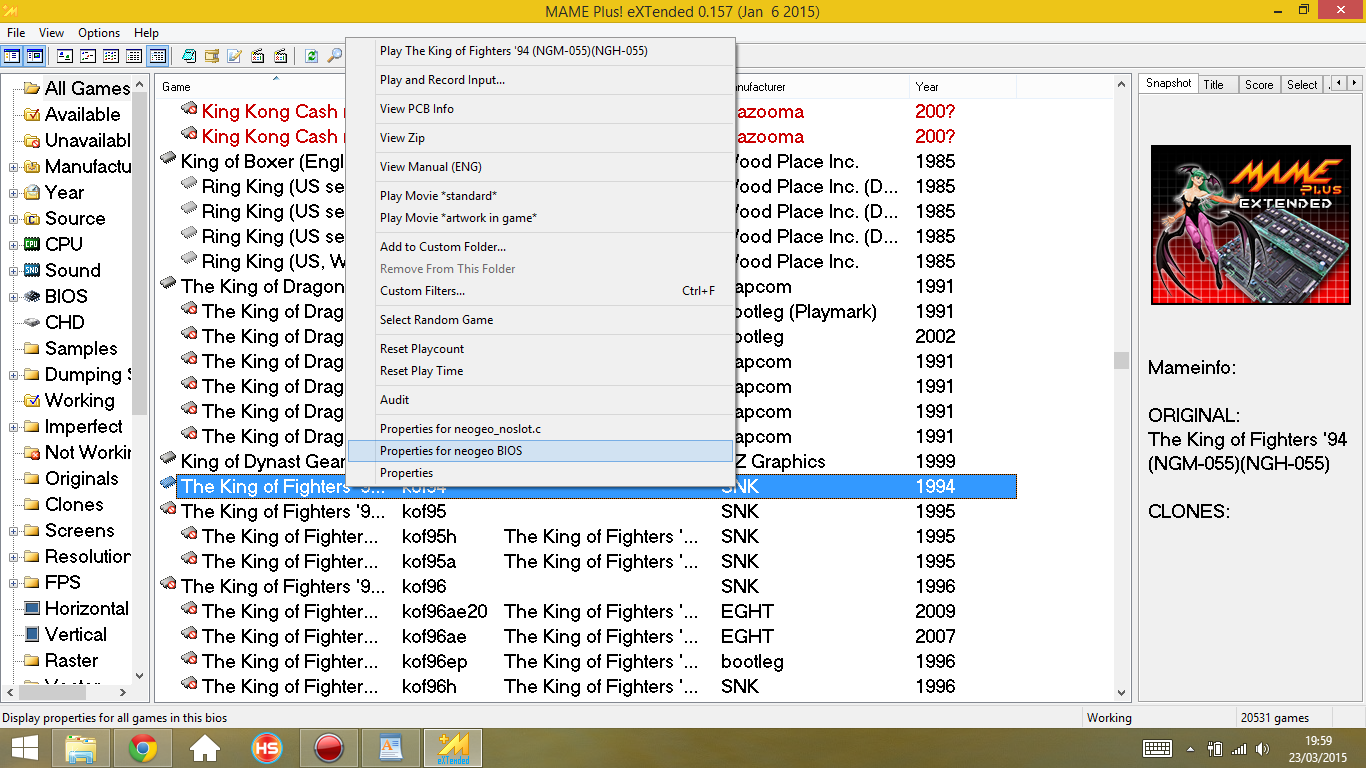Switch to the Score tab
The width and height of the screenshot is (1366, 768).
tap(1259, 85)
